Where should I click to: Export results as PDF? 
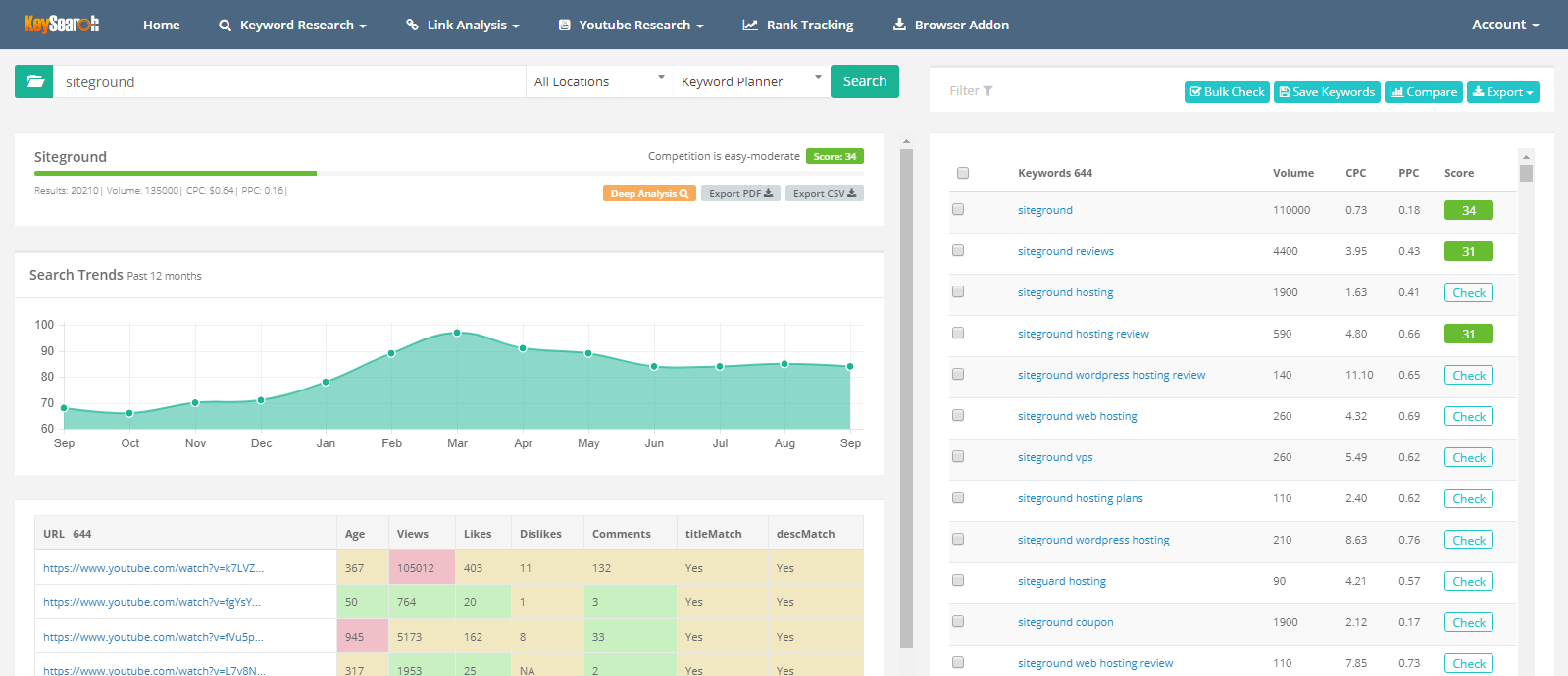[740, 194]
